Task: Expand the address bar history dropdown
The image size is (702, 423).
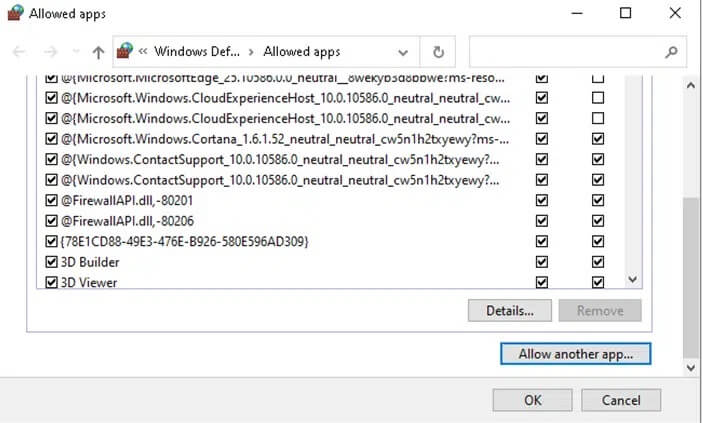Action: pos(403,52)
